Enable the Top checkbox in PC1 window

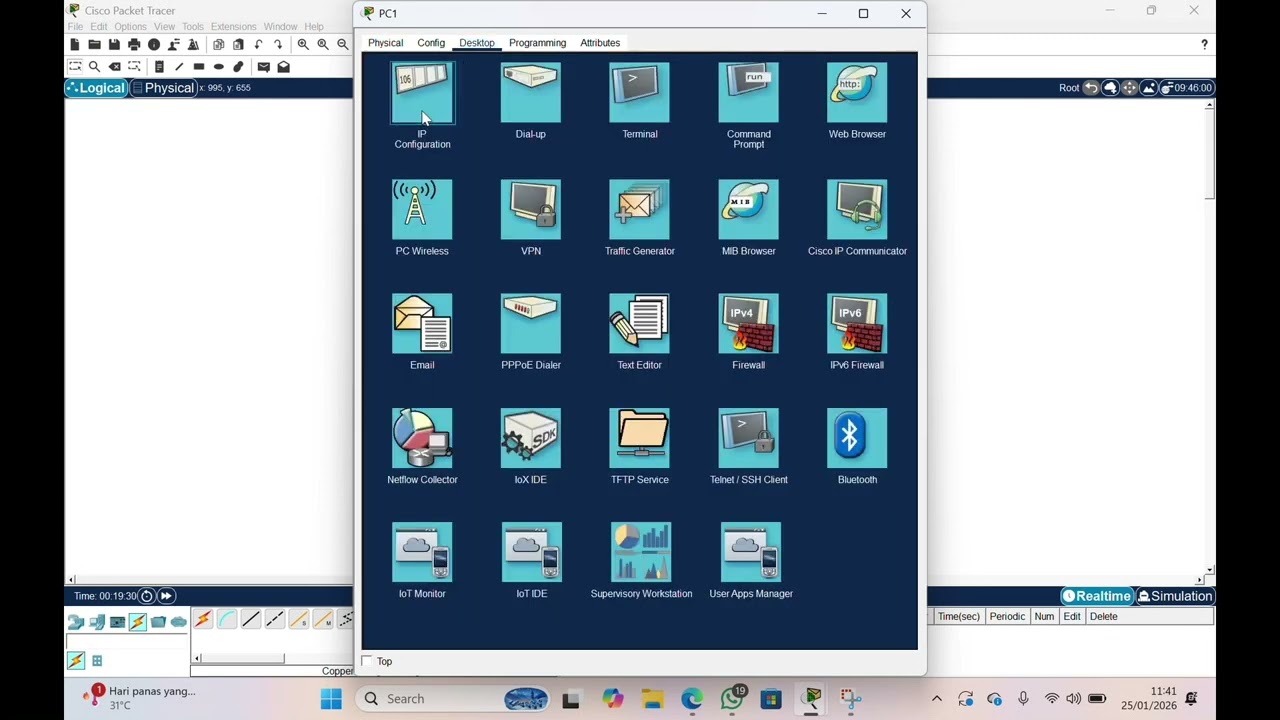click(x=367, y=661)
